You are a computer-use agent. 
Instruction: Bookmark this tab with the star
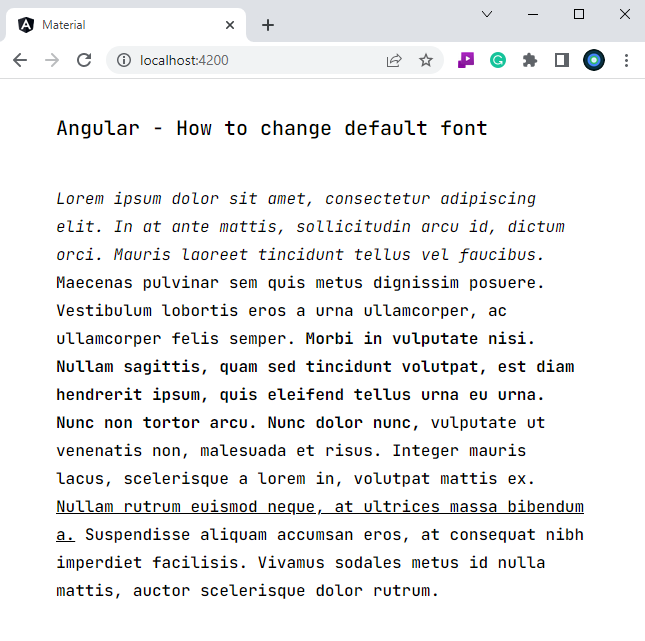pyautogui.click(x=426, y=60)
